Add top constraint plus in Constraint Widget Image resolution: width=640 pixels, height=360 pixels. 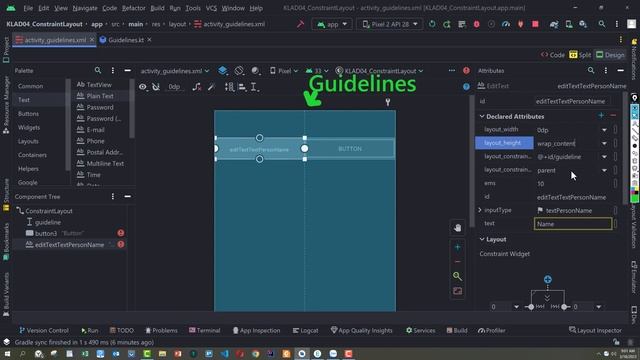[x=548, y=280]
